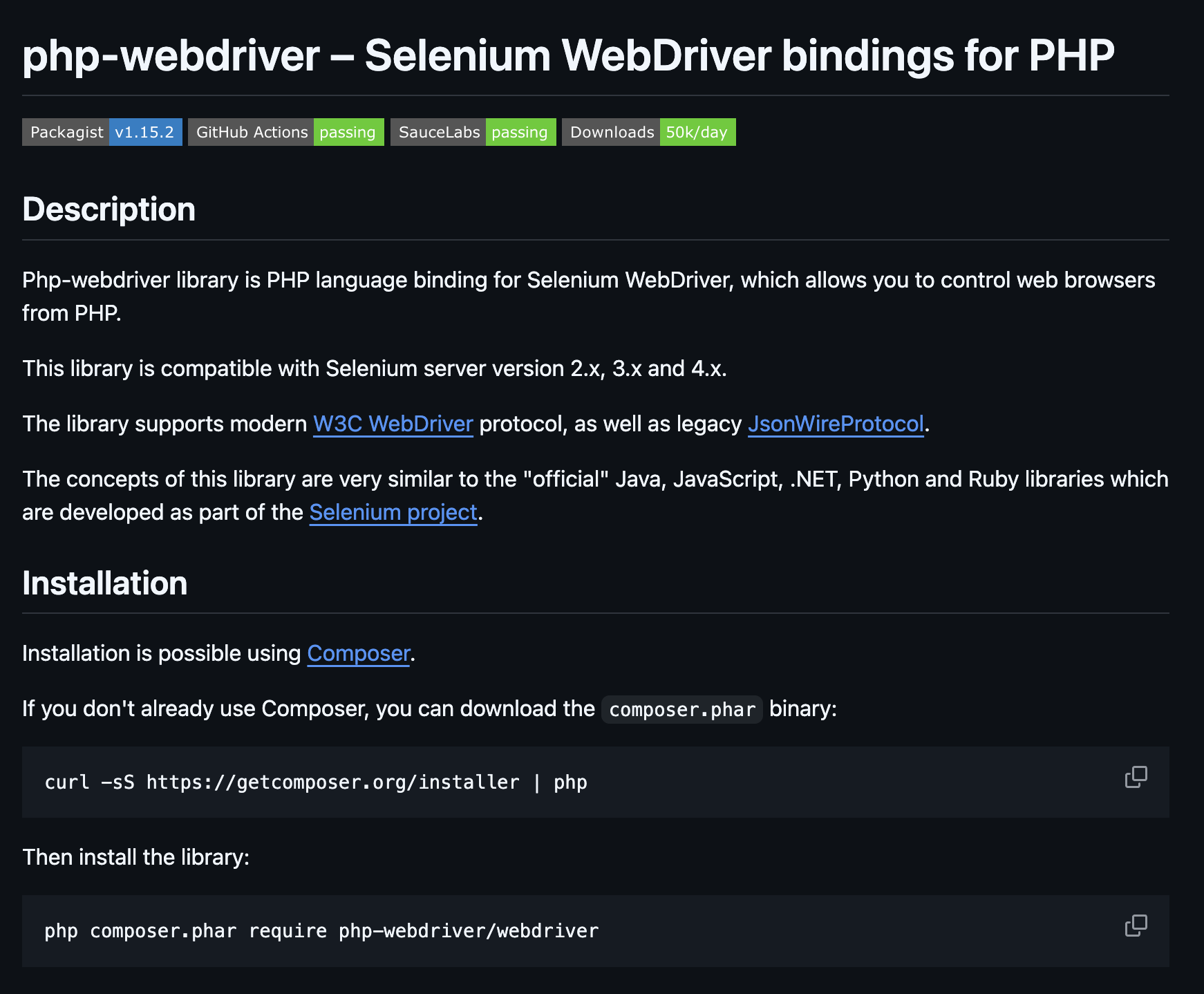Image resolution: width=1204 pixels, height=994 pixels.
Task: Open the JsonWireProtocol link
Action: point(835,424)
